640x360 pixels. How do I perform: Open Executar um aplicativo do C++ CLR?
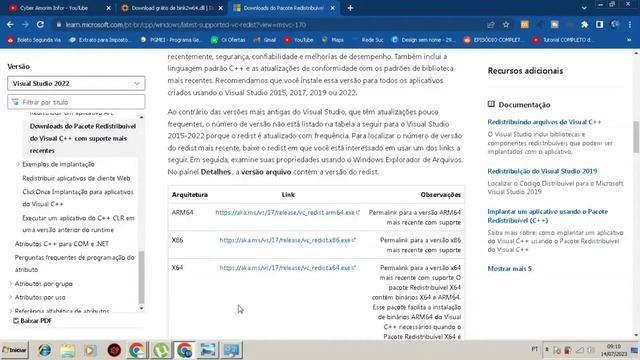(78, 224)
